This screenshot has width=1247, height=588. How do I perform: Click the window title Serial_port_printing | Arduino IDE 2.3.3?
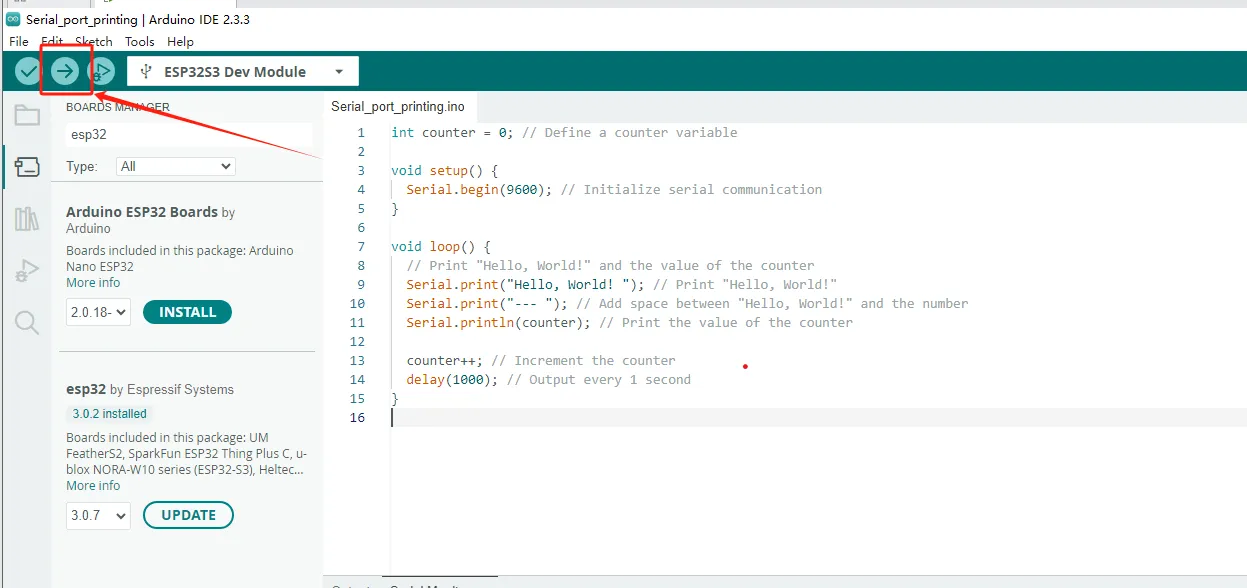138,19
